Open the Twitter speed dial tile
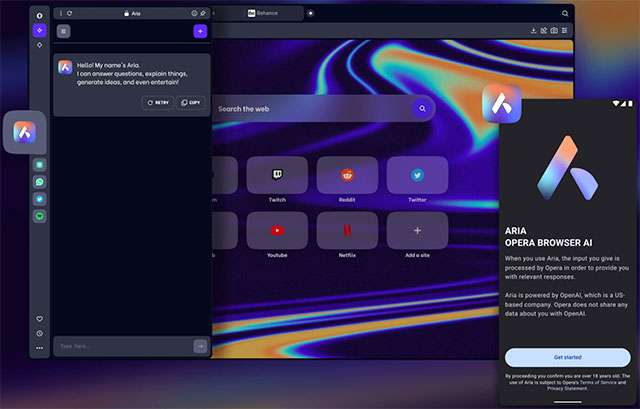Screen dimensions: 640x409 (417, 175)
